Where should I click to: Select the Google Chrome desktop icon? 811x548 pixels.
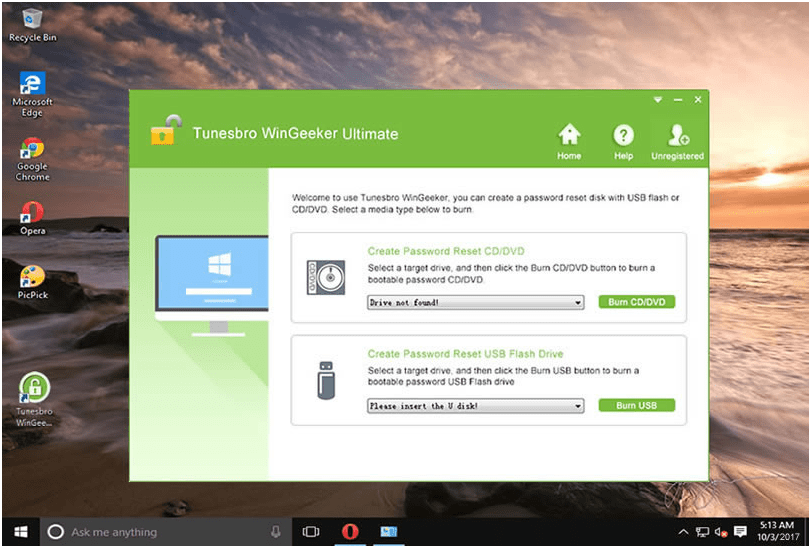(33, 159)
